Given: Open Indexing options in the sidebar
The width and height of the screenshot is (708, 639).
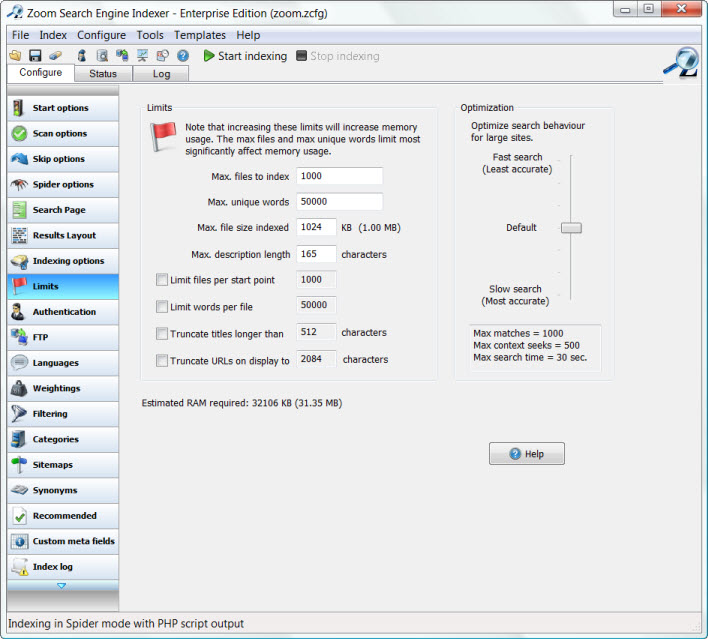Looking at the screenshot, I should [63, 261].
